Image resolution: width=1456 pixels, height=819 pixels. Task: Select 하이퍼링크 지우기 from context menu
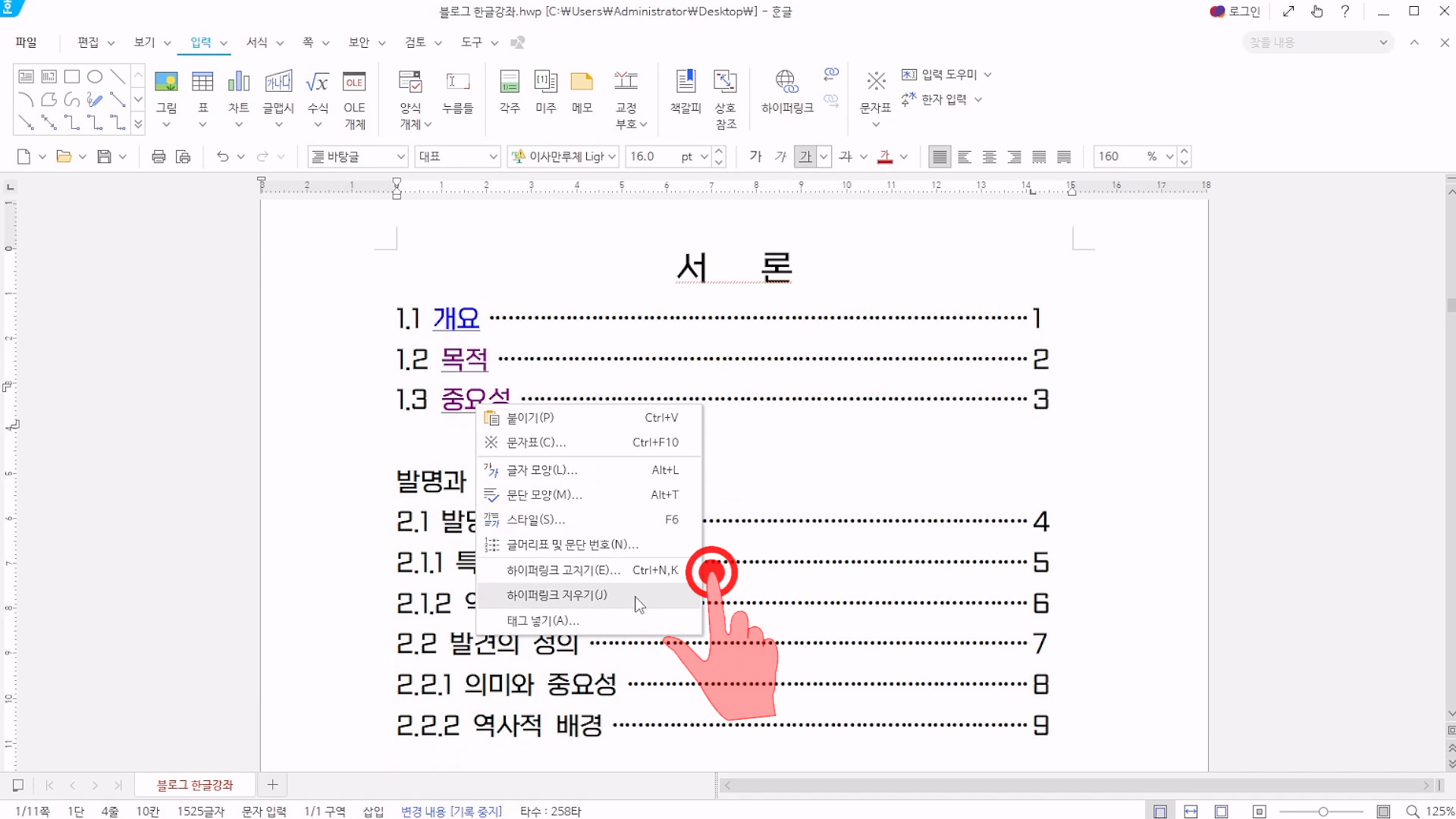[557, 595]
